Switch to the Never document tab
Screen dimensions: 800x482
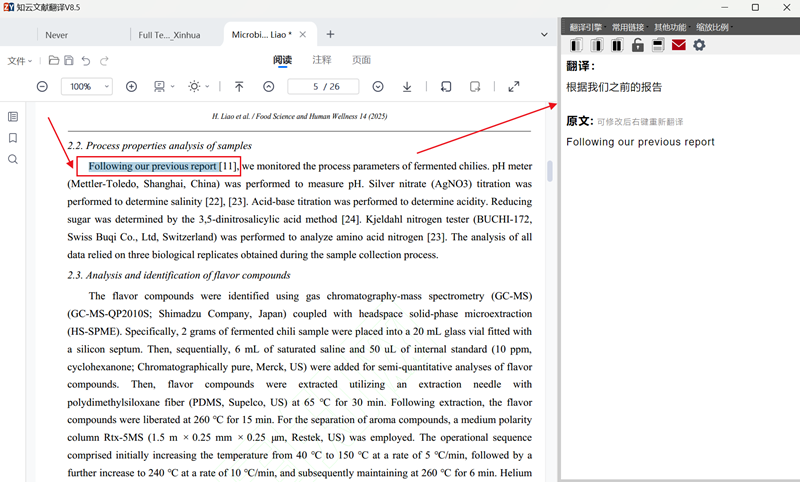pos(57,35)
